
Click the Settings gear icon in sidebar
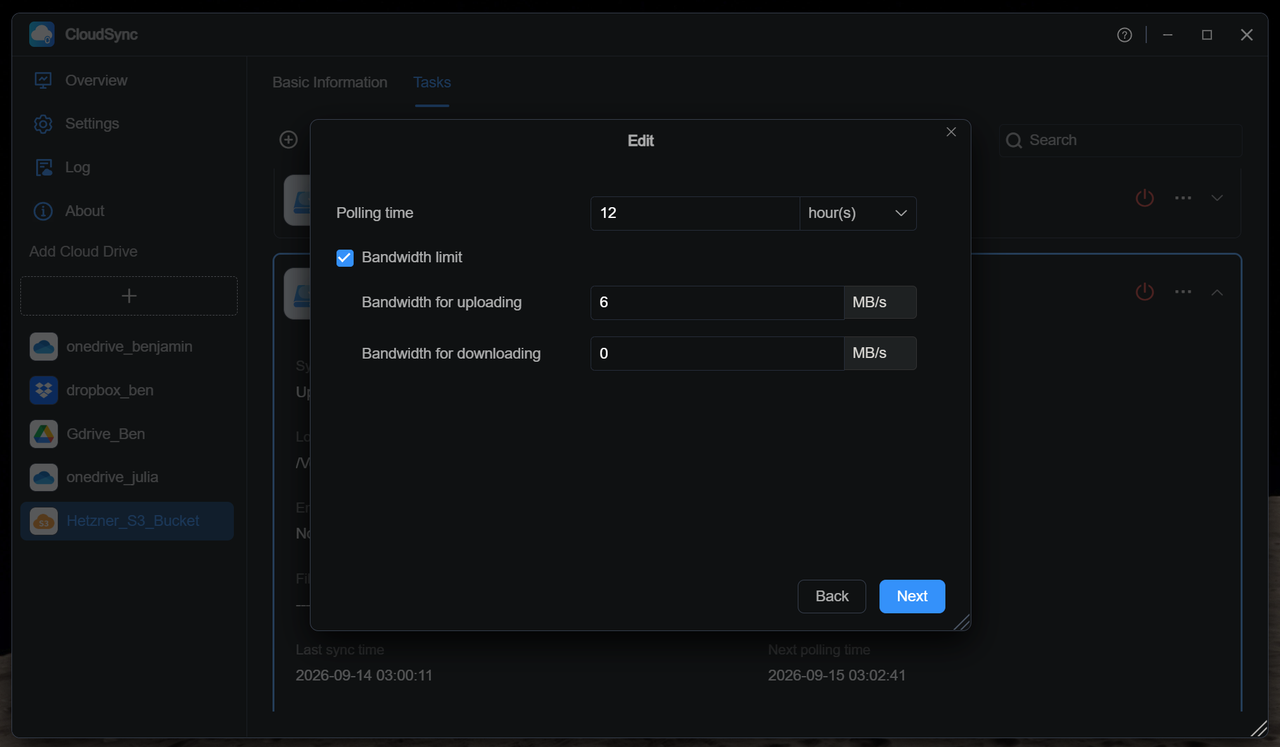(43, 124)
